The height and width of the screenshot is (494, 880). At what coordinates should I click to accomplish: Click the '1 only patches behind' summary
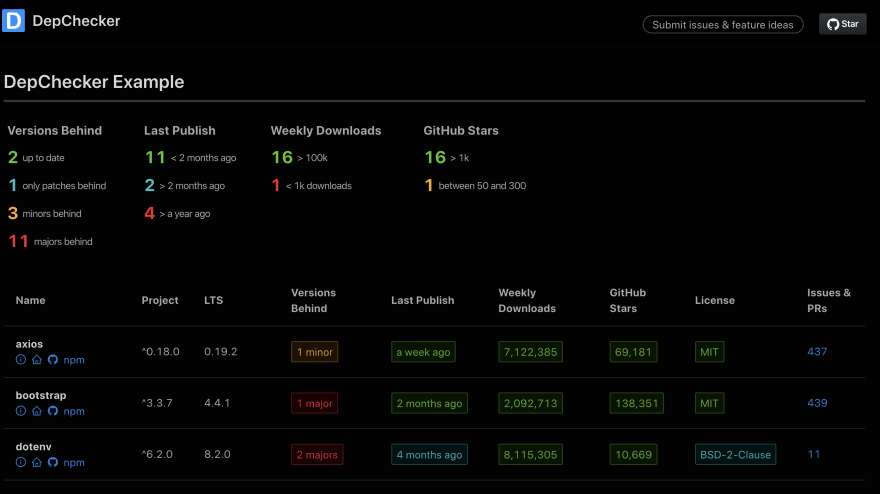[57, 186]
